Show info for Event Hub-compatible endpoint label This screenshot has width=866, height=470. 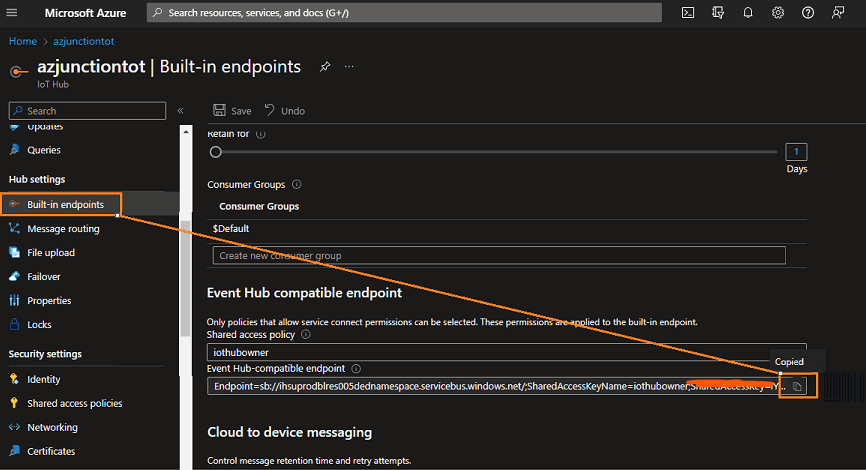click(356, 368)
